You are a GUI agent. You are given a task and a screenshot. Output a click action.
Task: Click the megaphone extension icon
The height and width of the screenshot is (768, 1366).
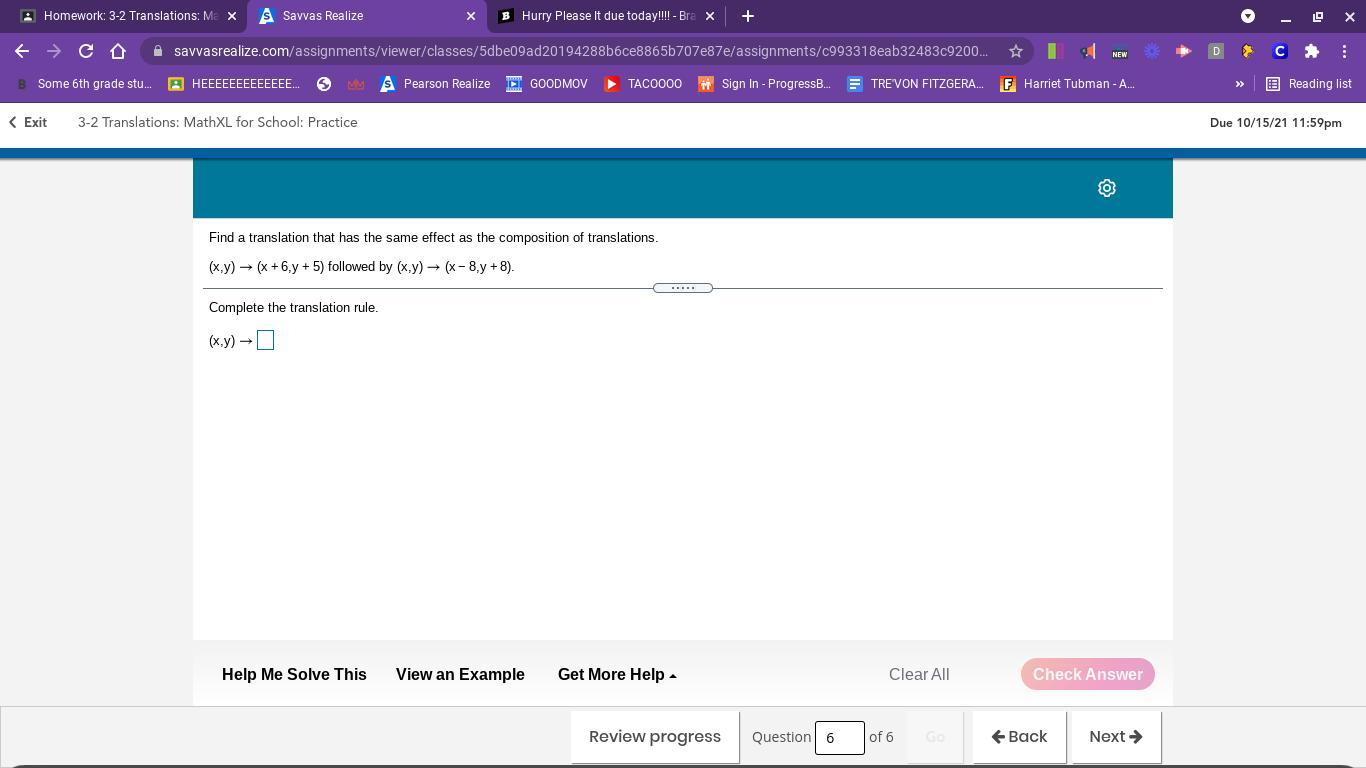point(1088,51)
